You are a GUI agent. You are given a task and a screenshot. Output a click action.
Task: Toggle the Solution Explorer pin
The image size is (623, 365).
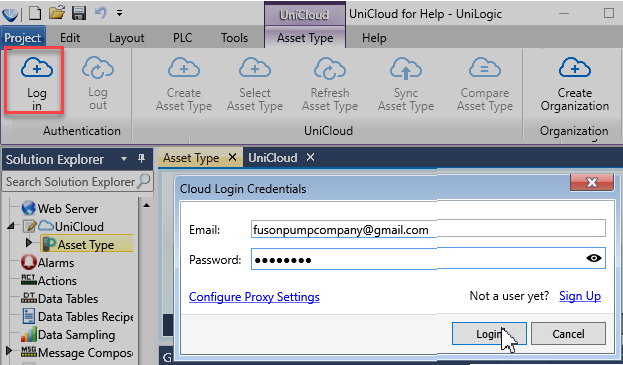click(x=141, y=159)
